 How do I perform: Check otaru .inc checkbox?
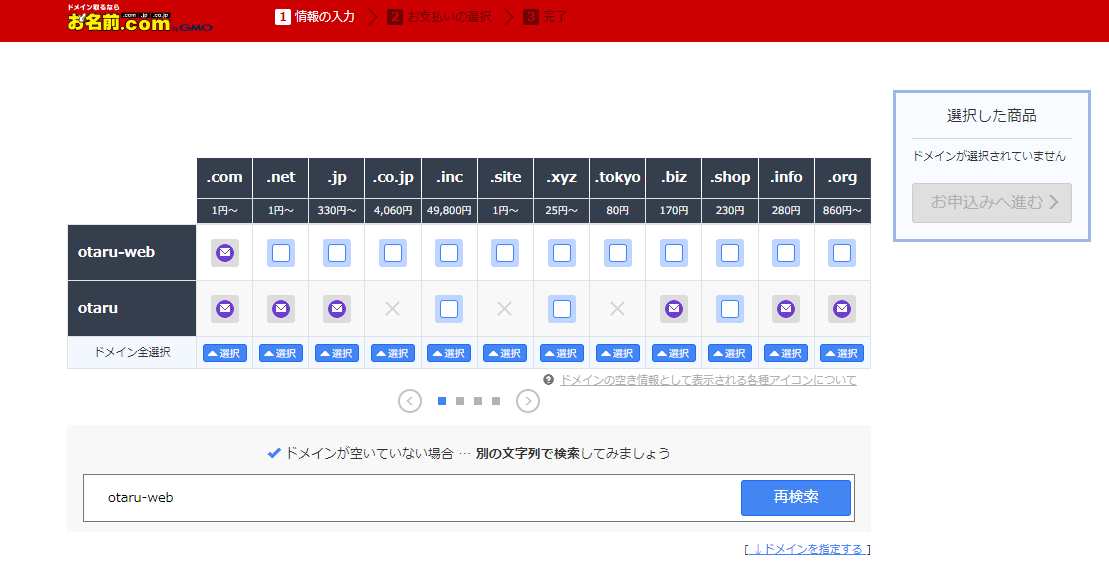(x=449, y=308)
